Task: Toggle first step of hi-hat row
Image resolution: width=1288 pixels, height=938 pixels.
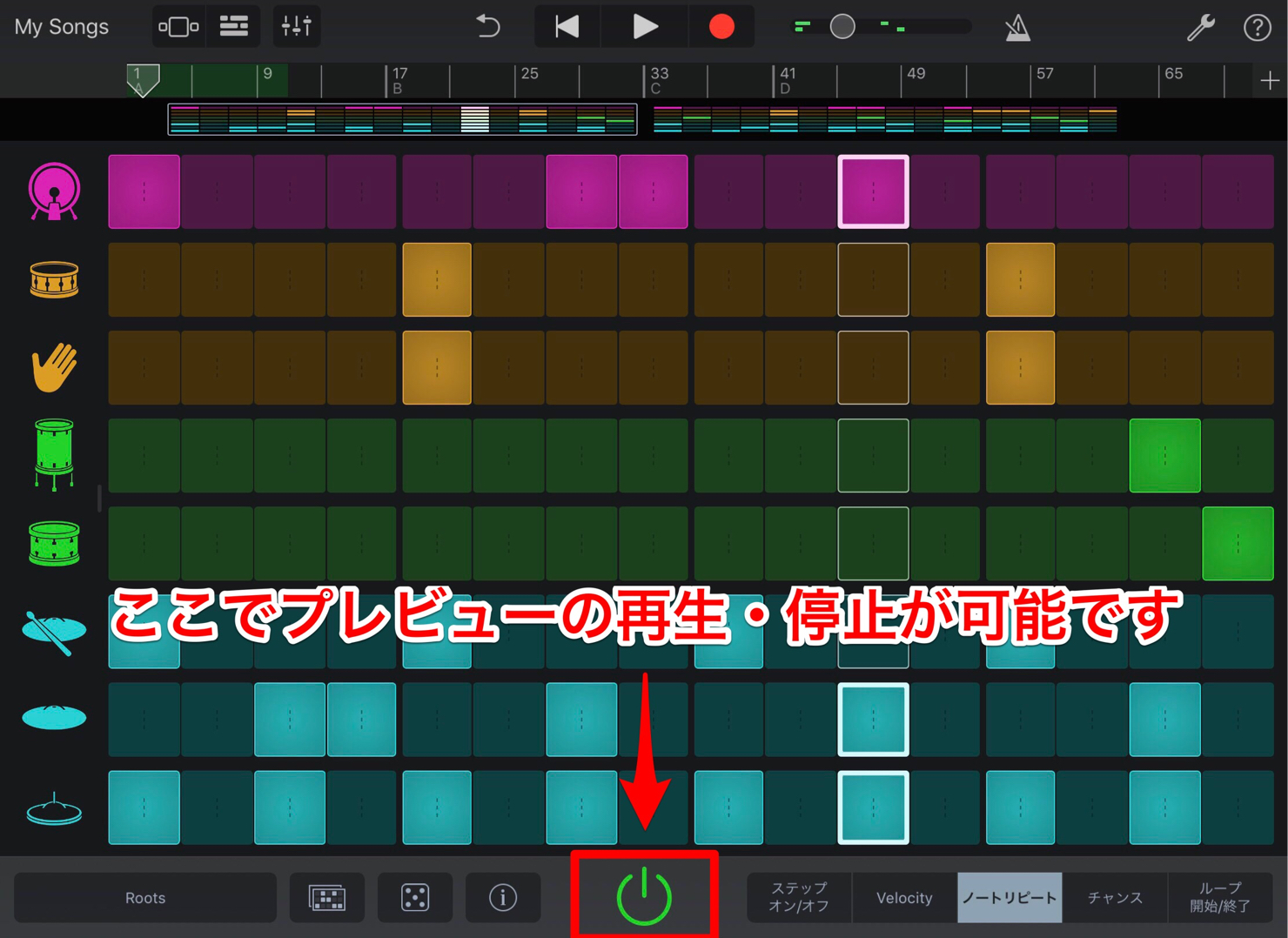Action: tap(144, 807)
